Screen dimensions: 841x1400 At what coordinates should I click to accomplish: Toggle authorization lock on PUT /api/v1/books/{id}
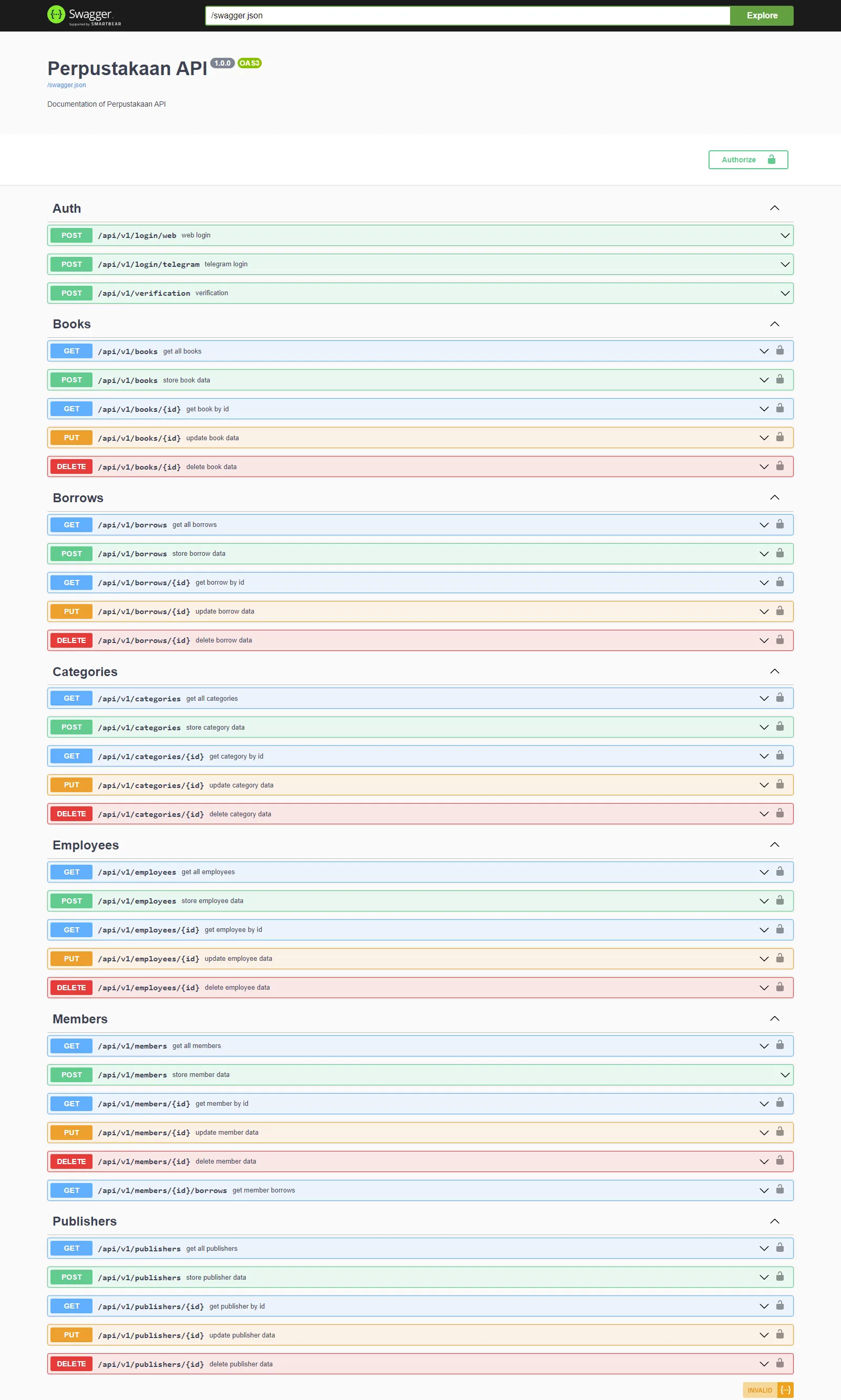pos(780,437)
